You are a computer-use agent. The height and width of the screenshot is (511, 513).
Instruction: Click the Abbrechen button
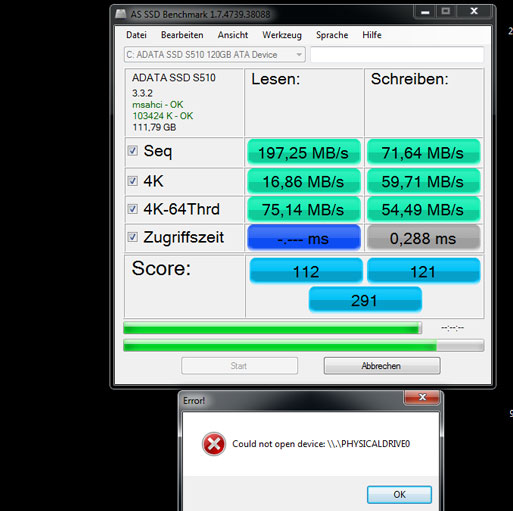coord(382,366)
